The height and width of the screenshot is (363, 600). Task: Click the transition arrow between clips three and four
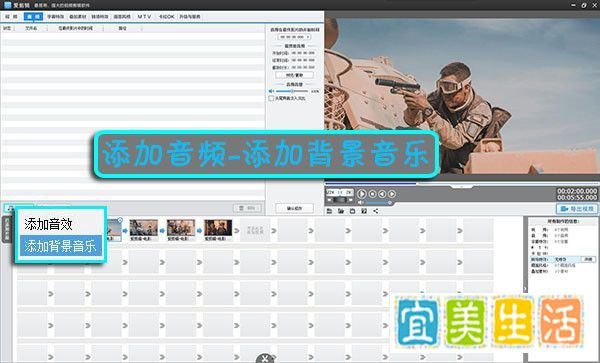[x=199, y=231]
